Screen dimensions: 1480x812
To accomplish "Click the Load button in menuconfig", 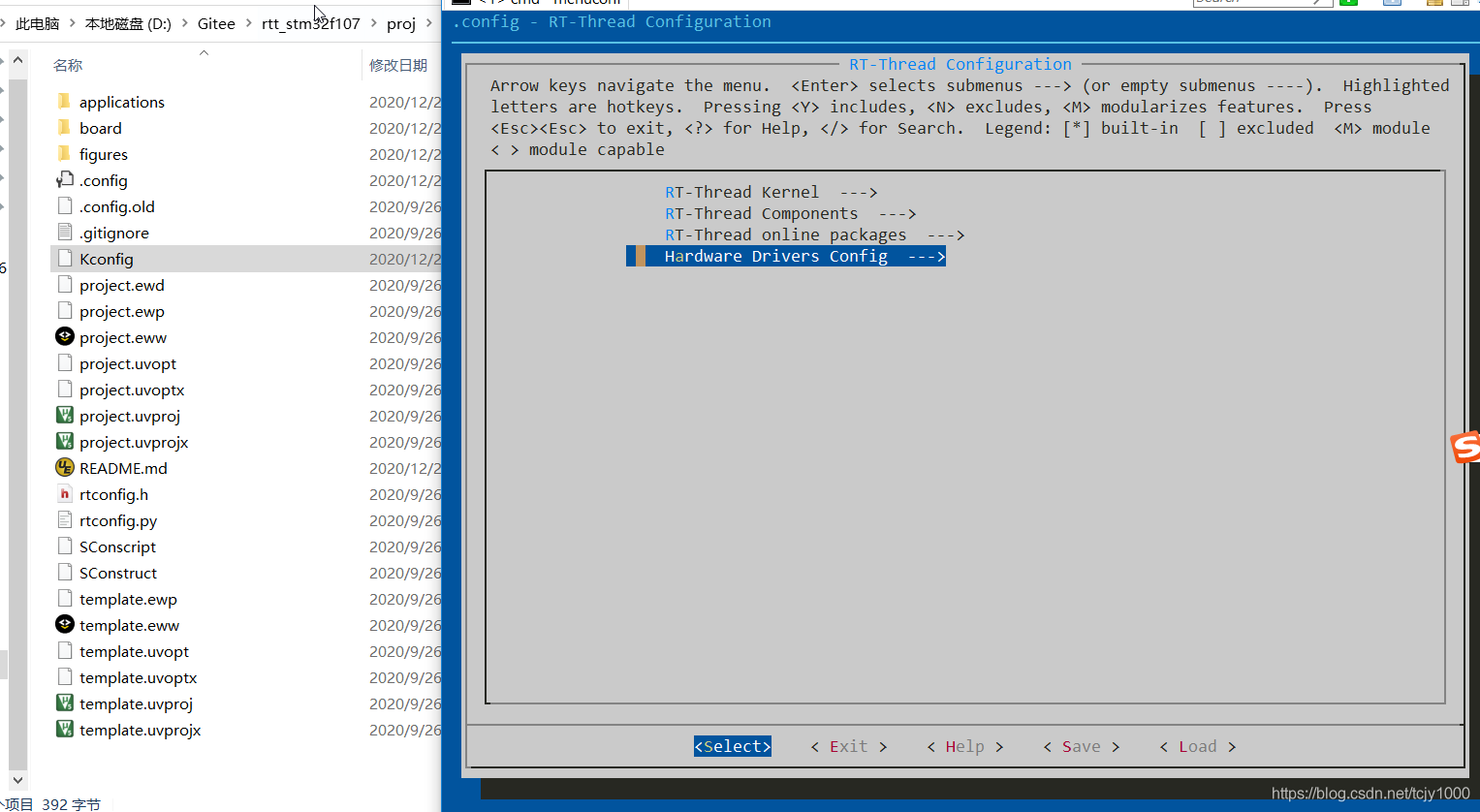I will point(1198,746).
